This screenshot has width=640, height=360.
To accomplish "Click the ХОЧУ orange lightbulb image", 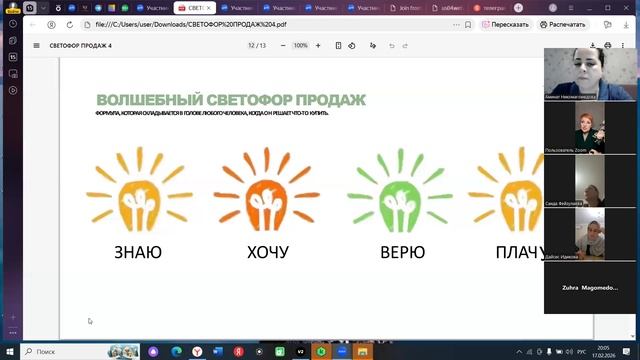I will click(267, 189).
